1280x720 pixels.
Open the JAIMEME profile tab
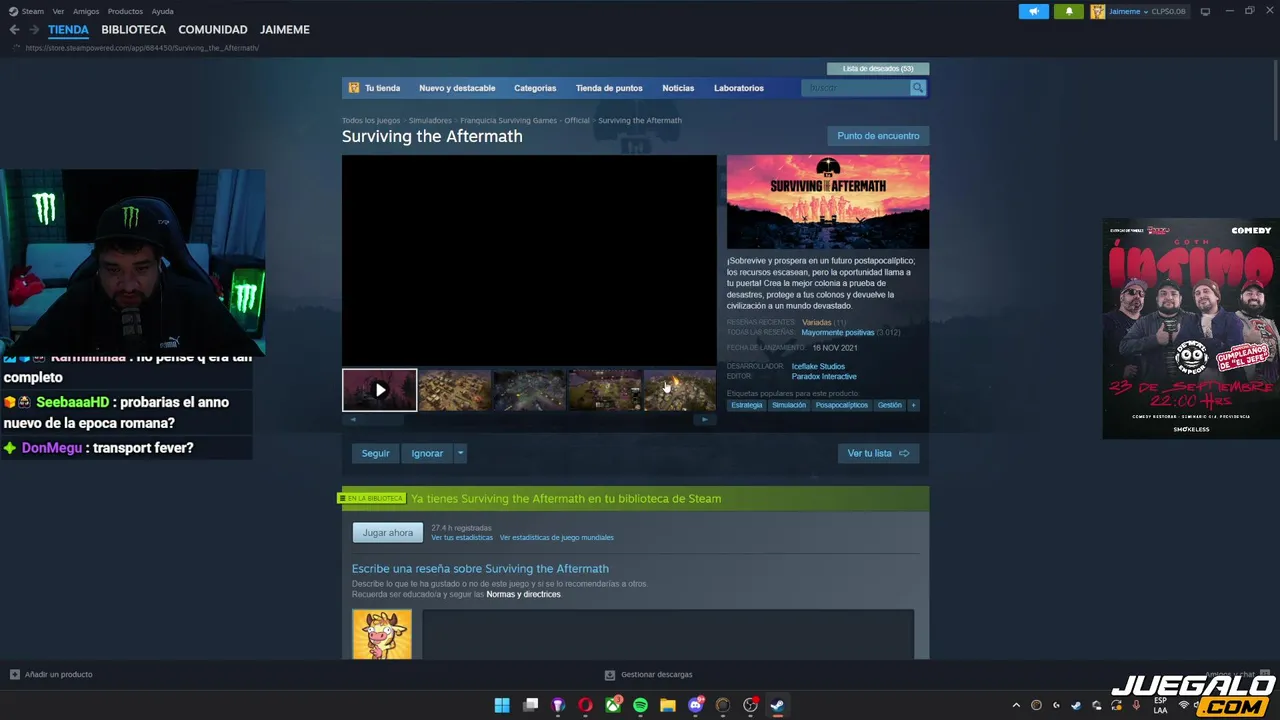[x=285, y=30]
